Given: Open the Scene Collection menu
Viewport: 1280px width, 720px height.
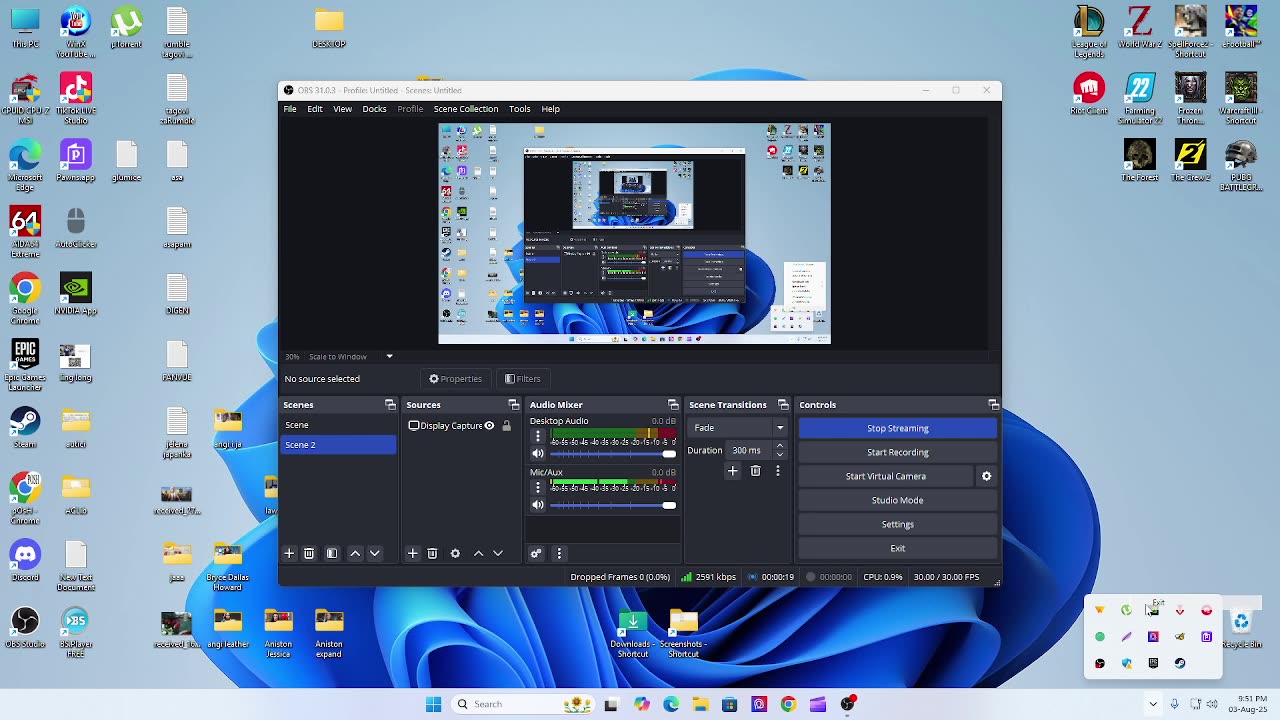Looking at the screenshot, I should tap(465, 109).
